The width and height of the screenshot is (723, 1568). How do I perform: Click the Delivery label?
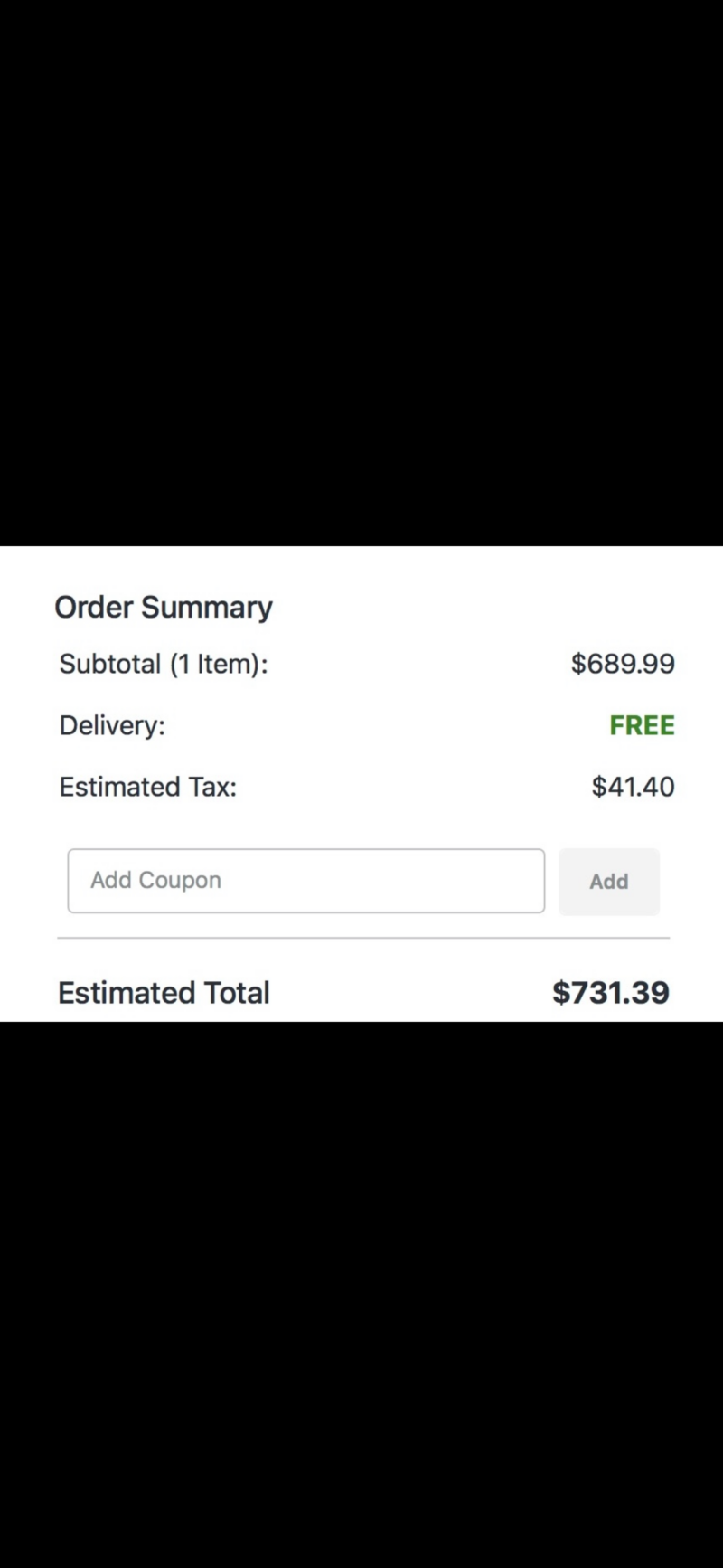point(112,725)
